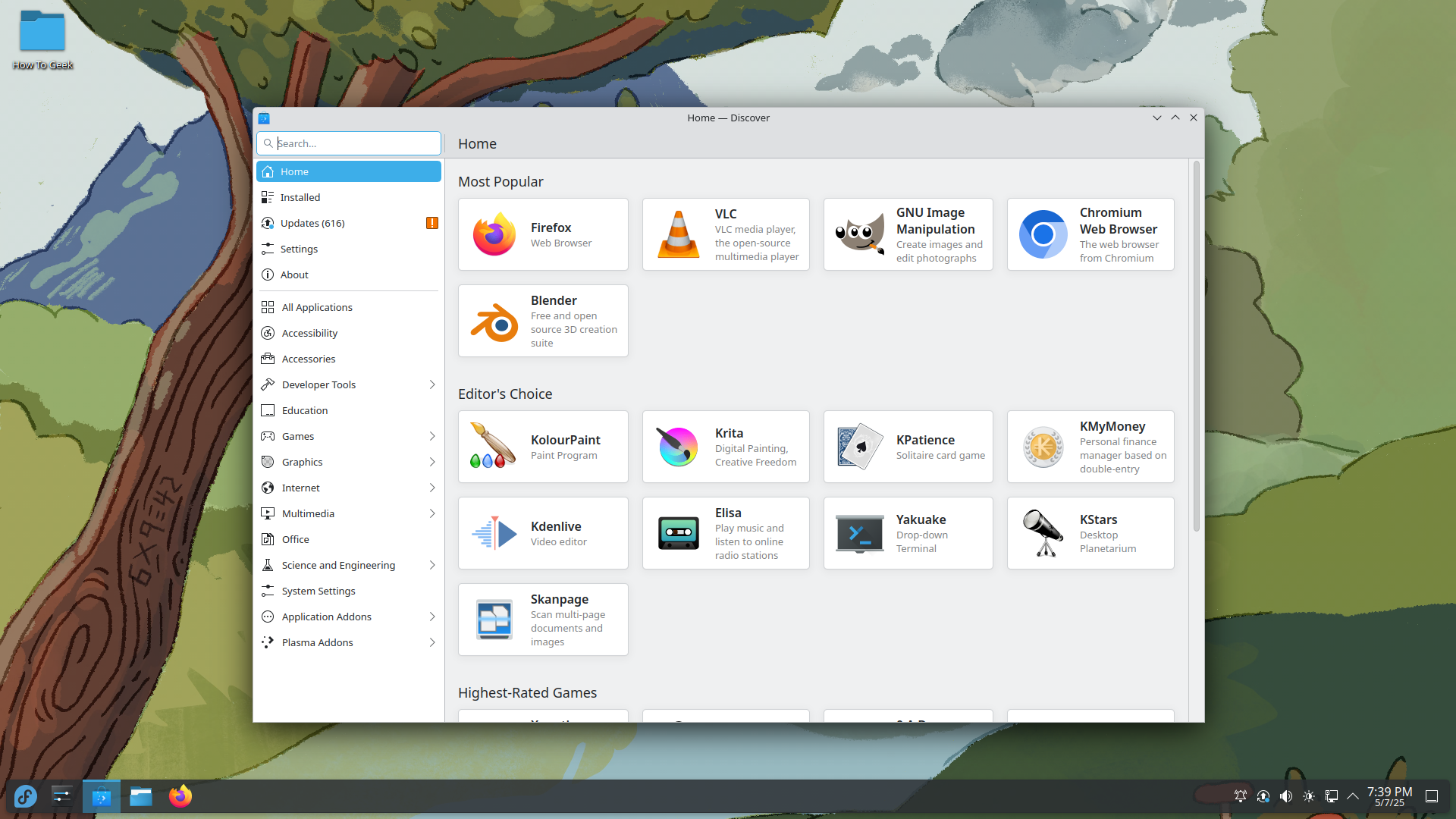Viewport: 1456px width, 819px height.
Task: Expand the Application Addons chevron
Action: pyautogui.click(x=432, y=617)
